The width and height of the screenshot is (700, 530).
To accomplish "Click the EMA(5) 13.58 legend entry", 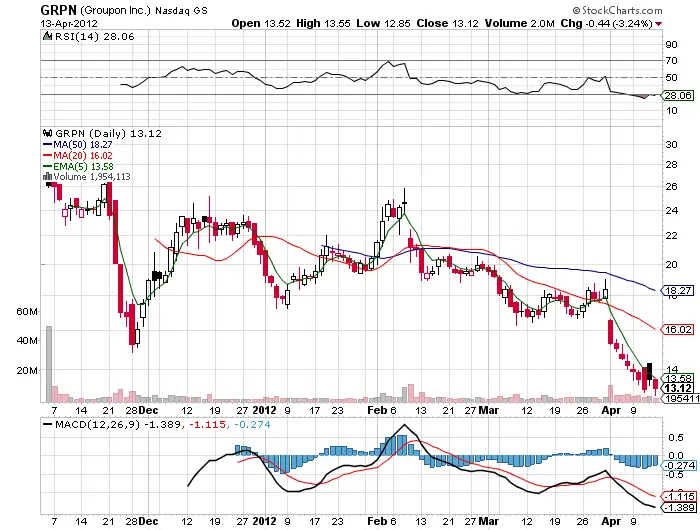I will (x=78, y=166).
